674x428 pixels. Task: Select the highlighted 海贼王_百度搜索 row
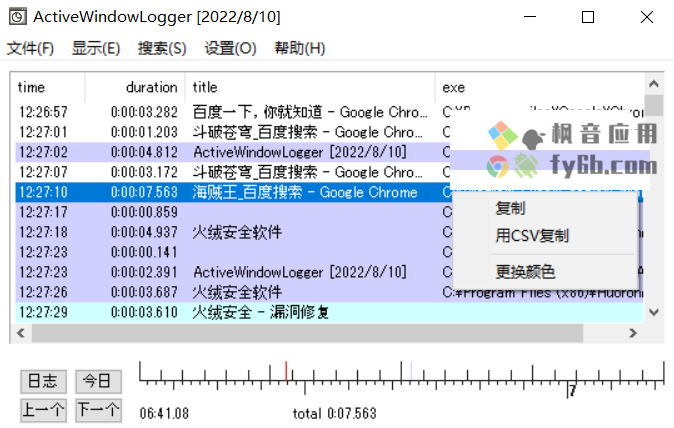coord(329,192)
